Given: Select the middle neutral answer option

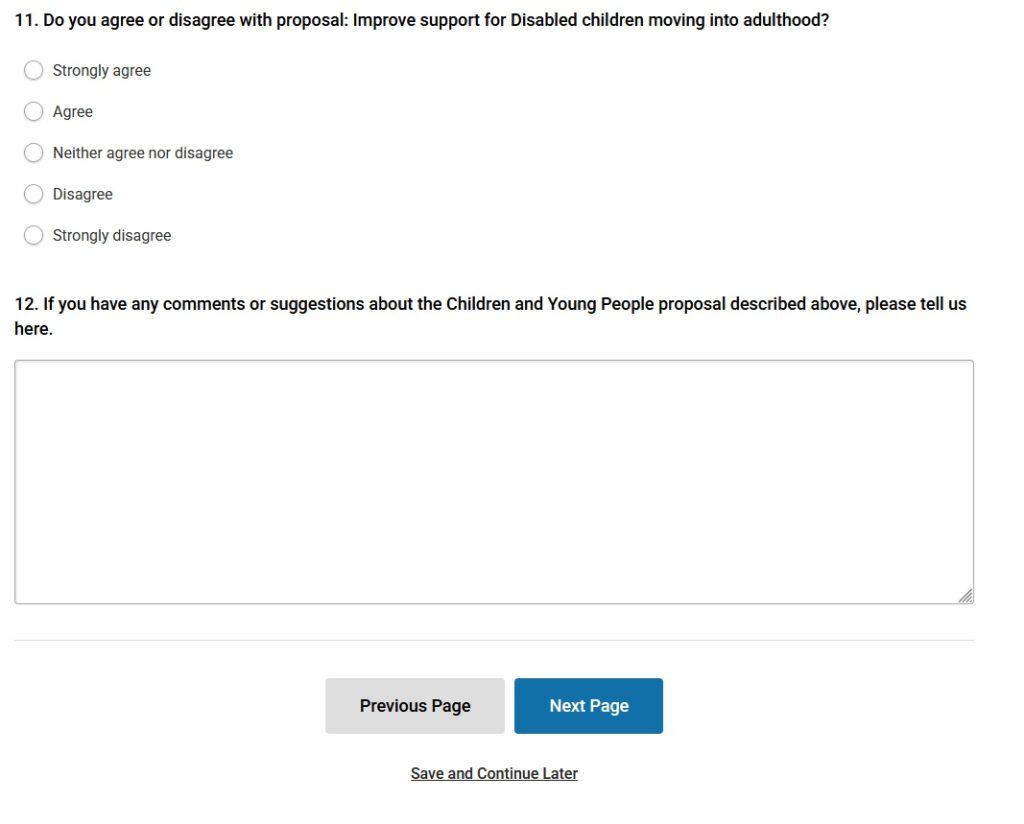Looking at the screenshot, I should pos(33,152).
